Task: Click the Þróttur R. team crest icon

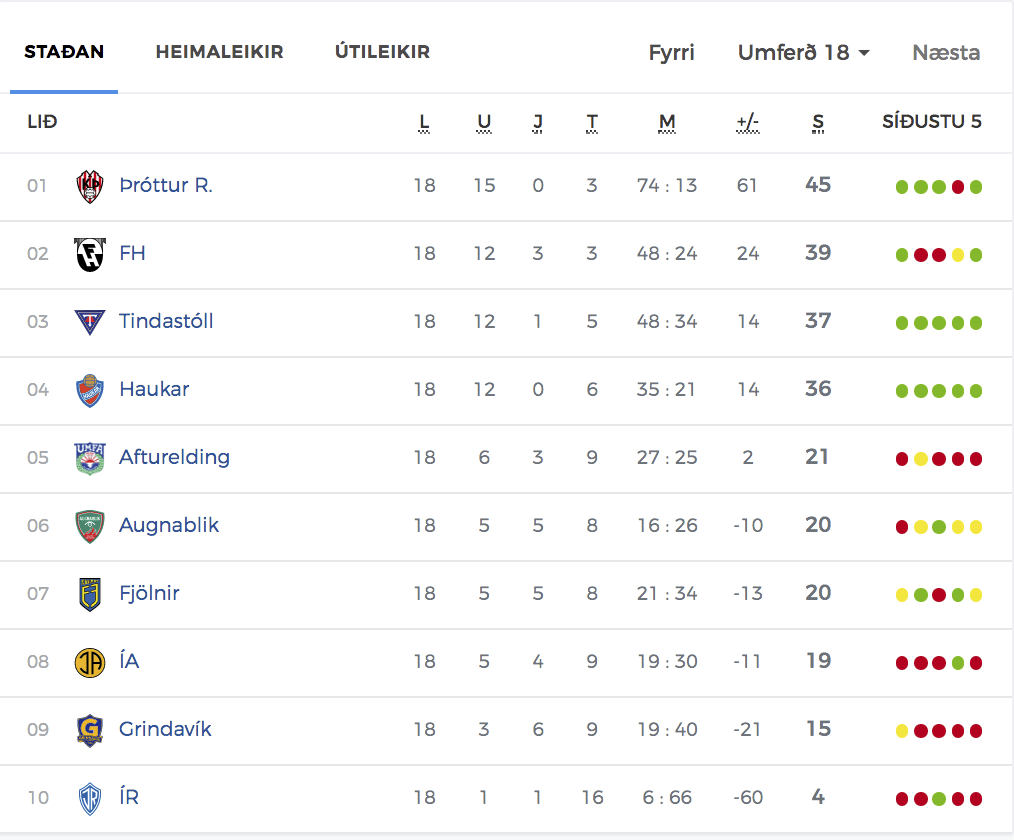Action: [x=90, y=186]
